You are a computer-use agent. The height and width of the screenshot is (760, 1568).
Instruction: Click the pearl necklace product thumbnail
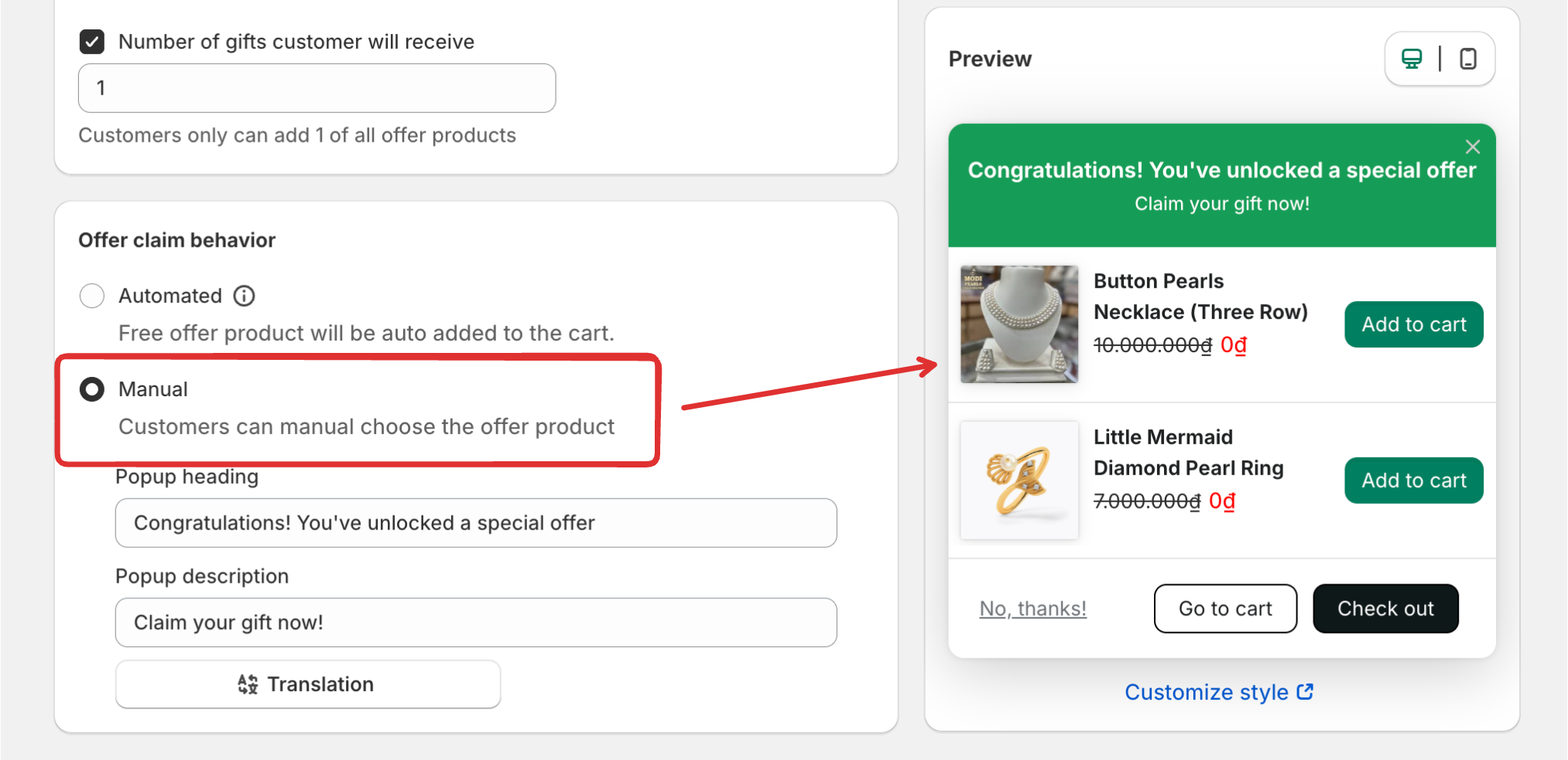click(1019, 324)
